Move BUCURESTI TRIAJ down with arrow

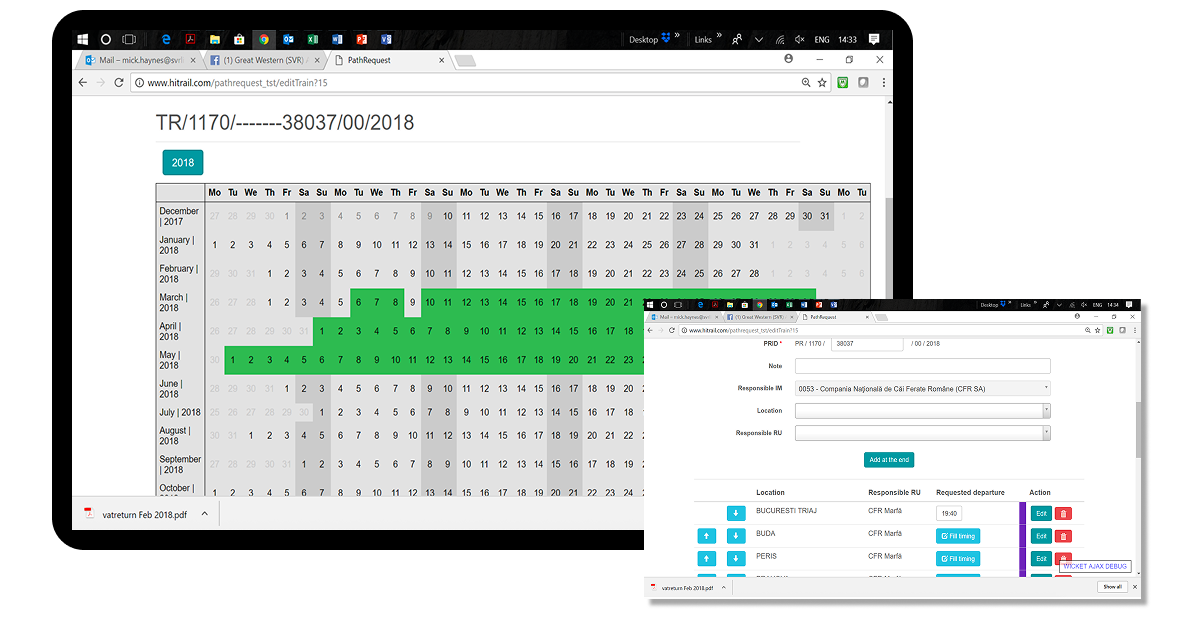[x=736, y=513]
